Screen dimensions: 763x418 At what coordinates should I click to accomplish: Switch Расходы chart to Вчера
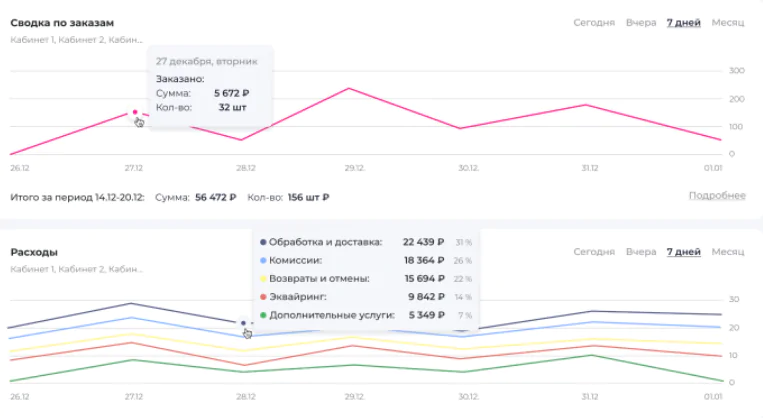coord(640,252)
